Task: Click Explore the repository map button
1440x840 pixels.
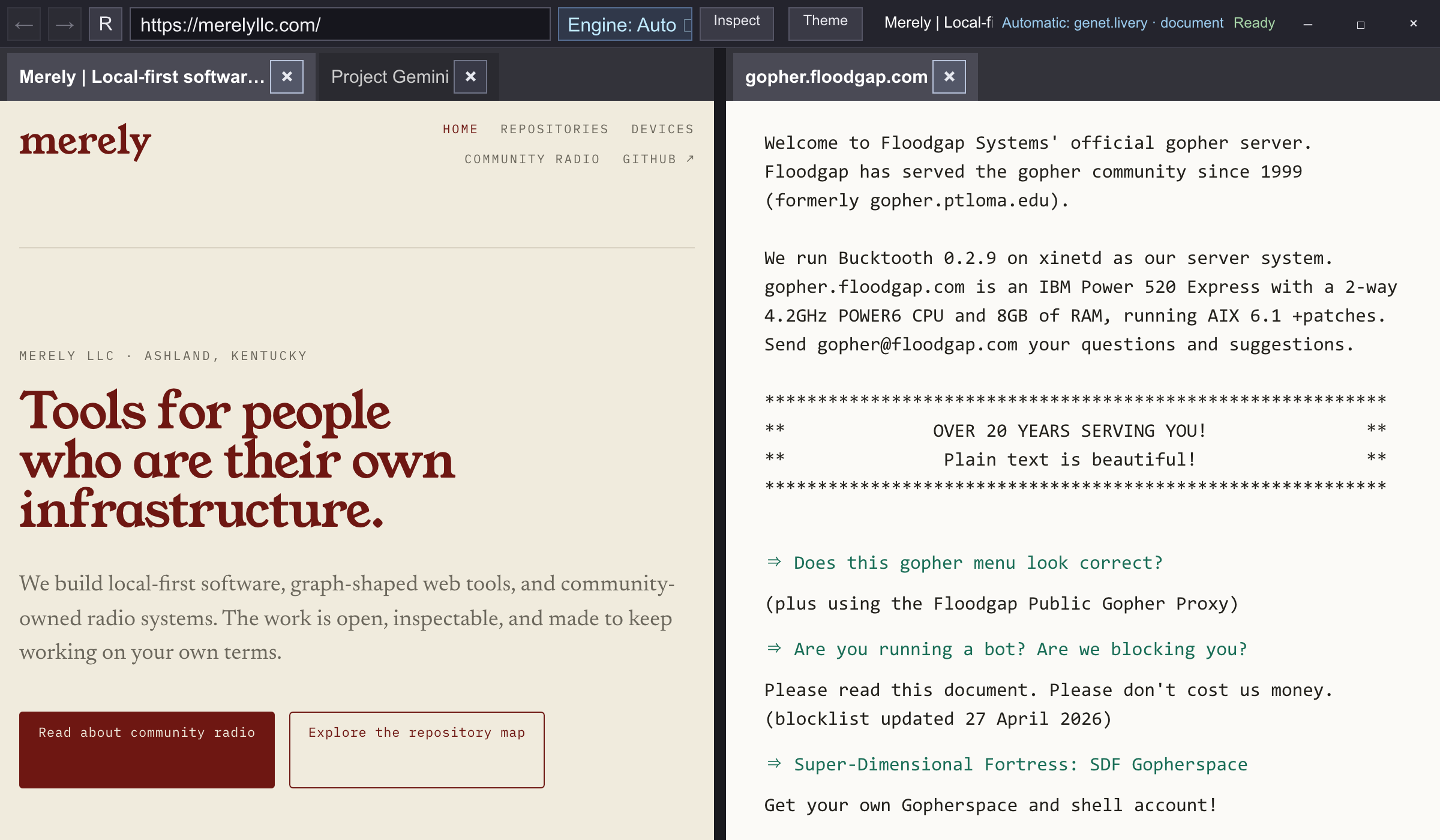Action: pyautogui.click(x=417, y=750)
